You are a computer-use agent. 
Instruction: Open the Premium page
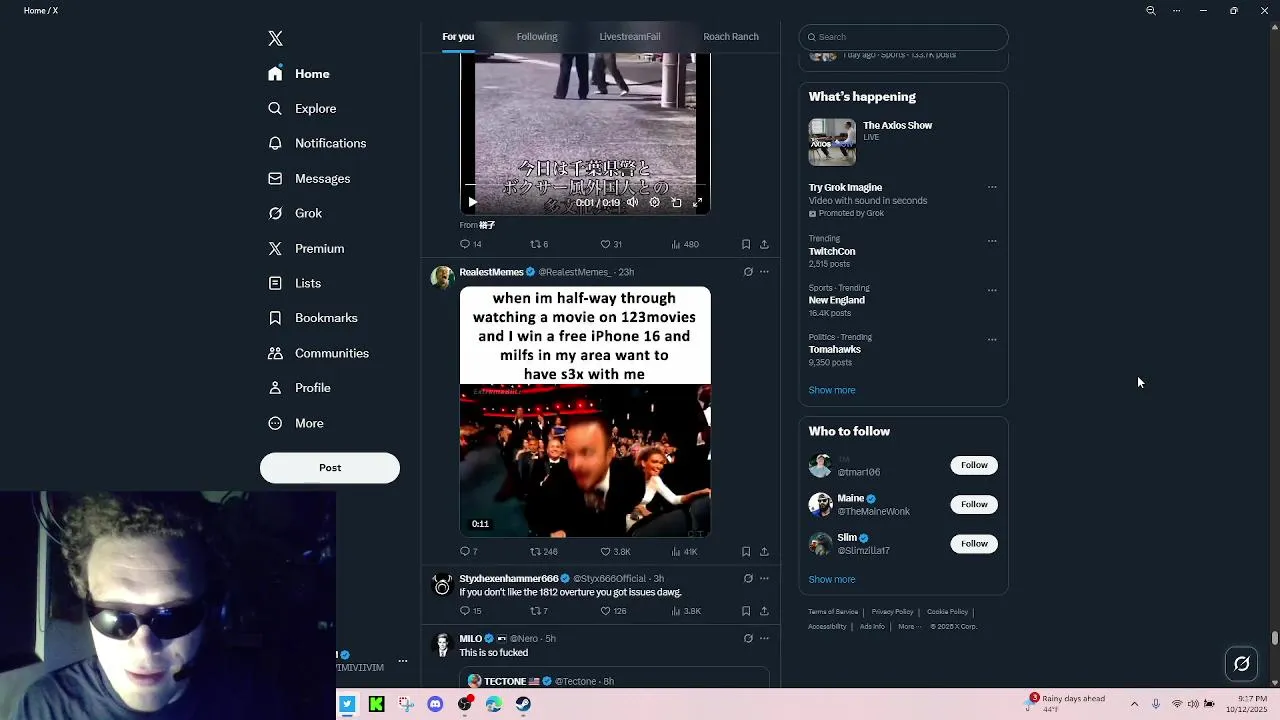tap(306, 248)
